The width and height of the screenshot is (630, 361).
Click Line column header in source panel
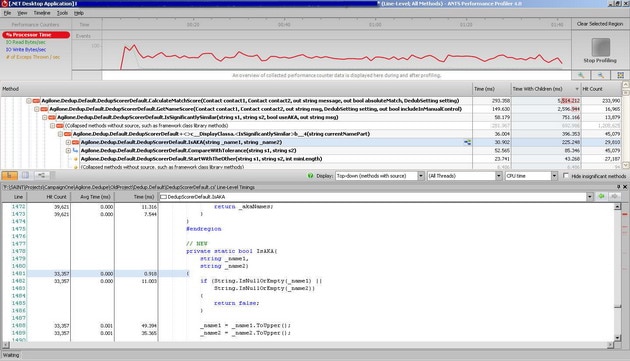pos(14,197)
